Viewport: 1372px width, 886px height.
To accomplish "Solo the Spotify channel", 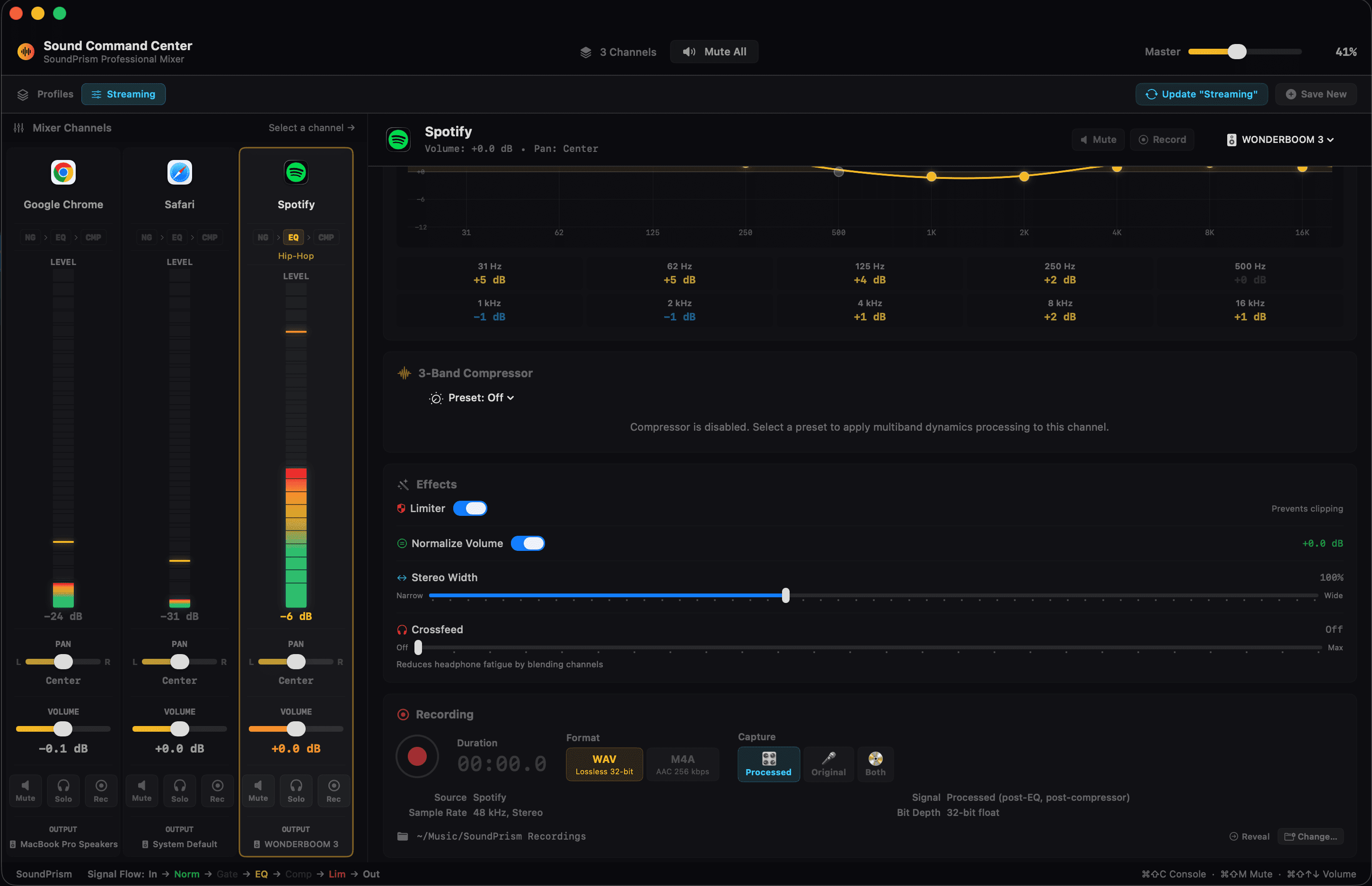I will coord(296,790).
